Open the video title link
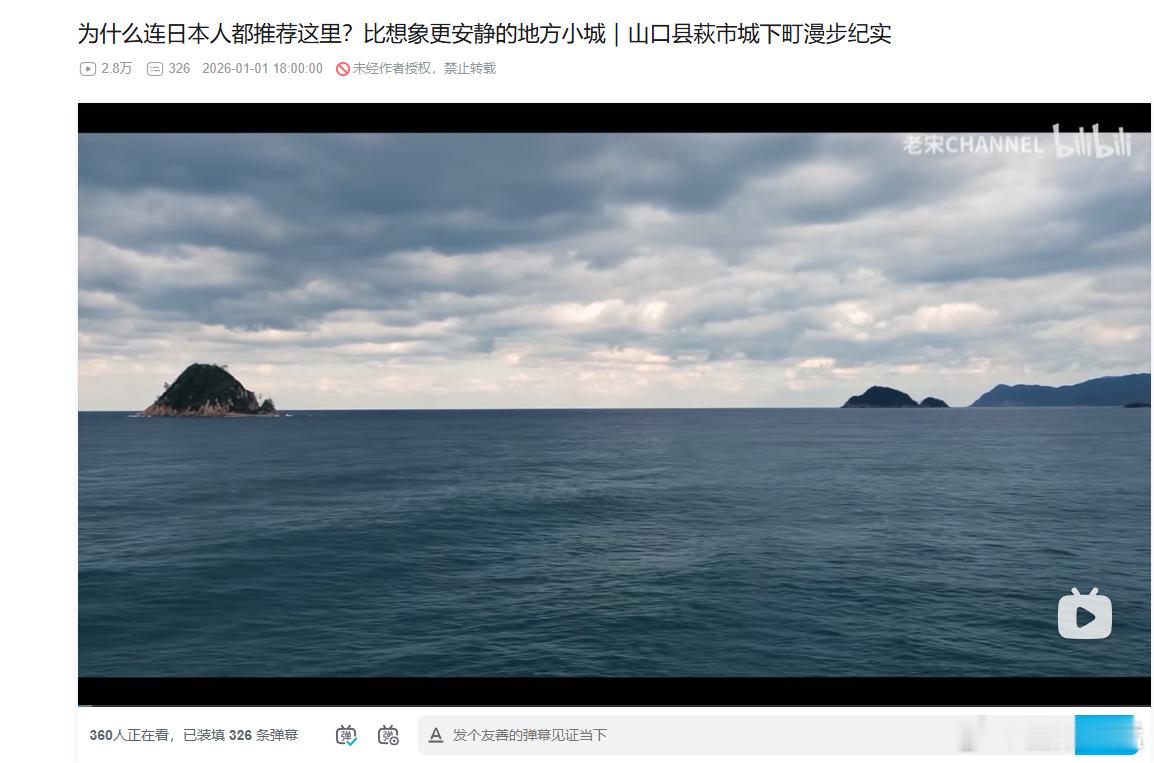 coord(486,33)
